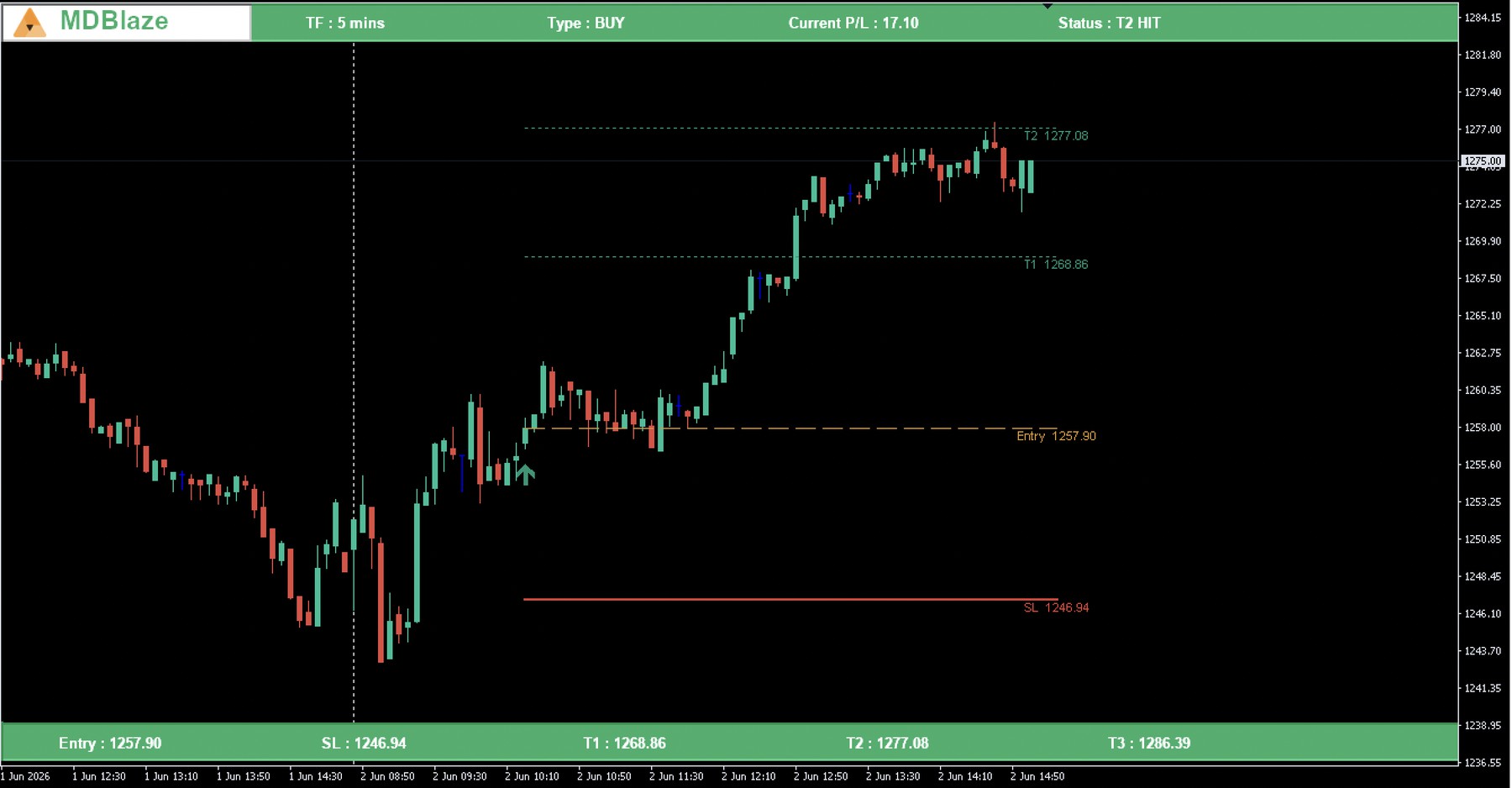Click 'SL : 1246.94' in bottom bar
Image resolution: width=1512 pixels, height=788 pixels.
click(364, 743)
